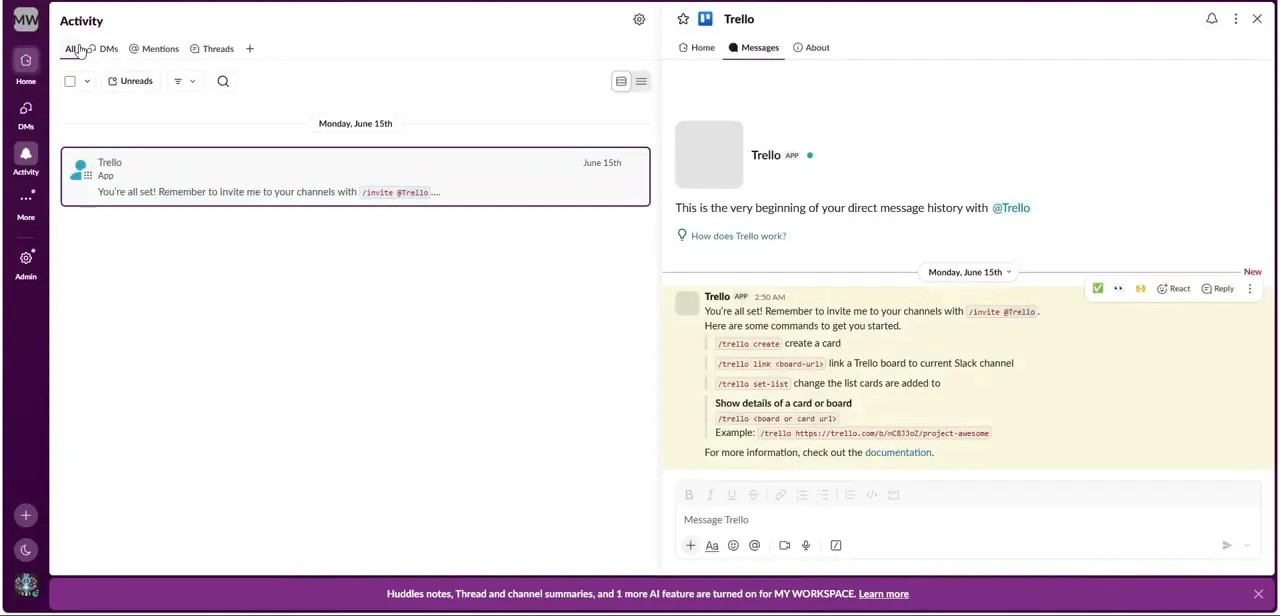The height and width of the screenshot is (616, 1280).
Task: React with the check mark emoji
Action: [x=1098, y=289]
